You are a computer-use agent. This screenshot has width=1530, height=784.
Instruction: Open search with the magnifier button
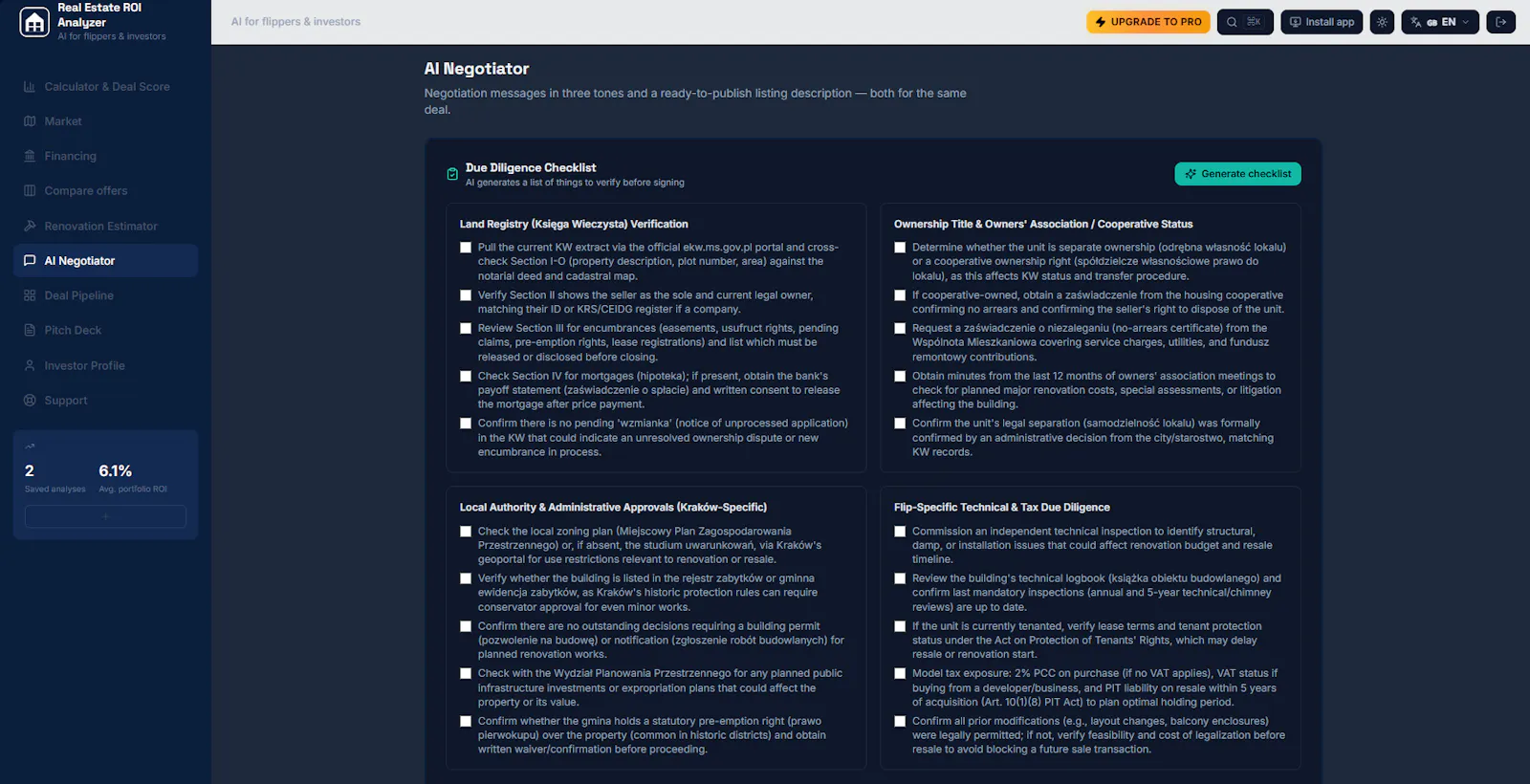(1244, 22)
